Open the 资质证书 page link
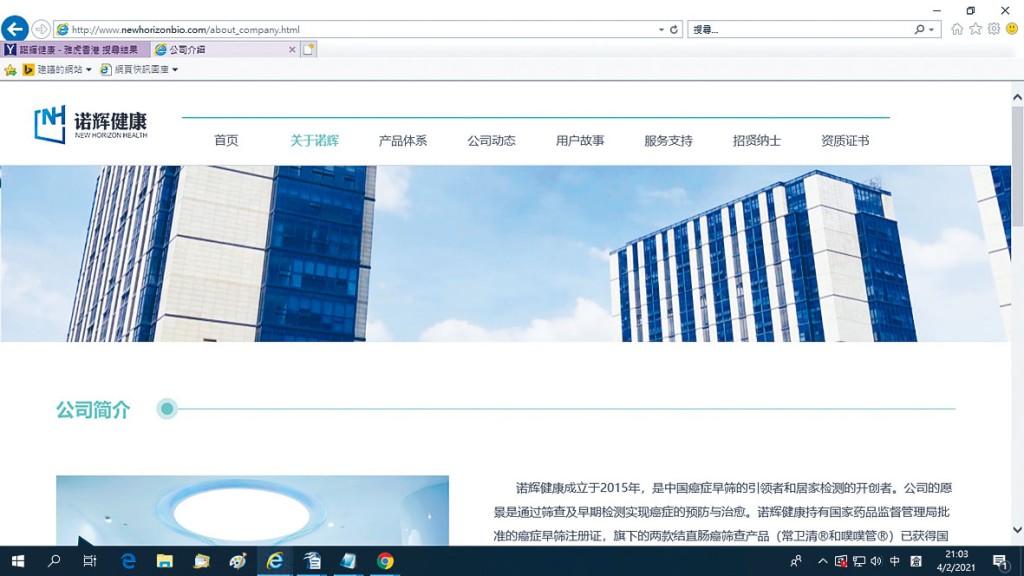This screenshot has height=576, width=1024. tap(843, 140)
